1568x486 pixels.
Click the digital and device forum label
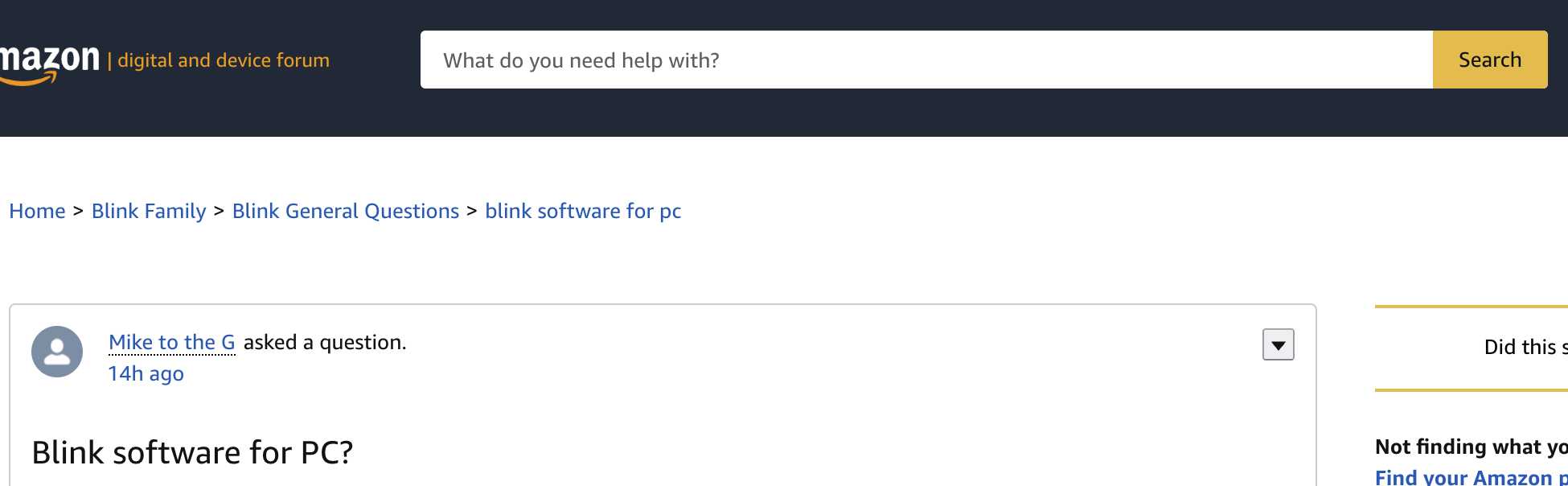click(224, 60)
